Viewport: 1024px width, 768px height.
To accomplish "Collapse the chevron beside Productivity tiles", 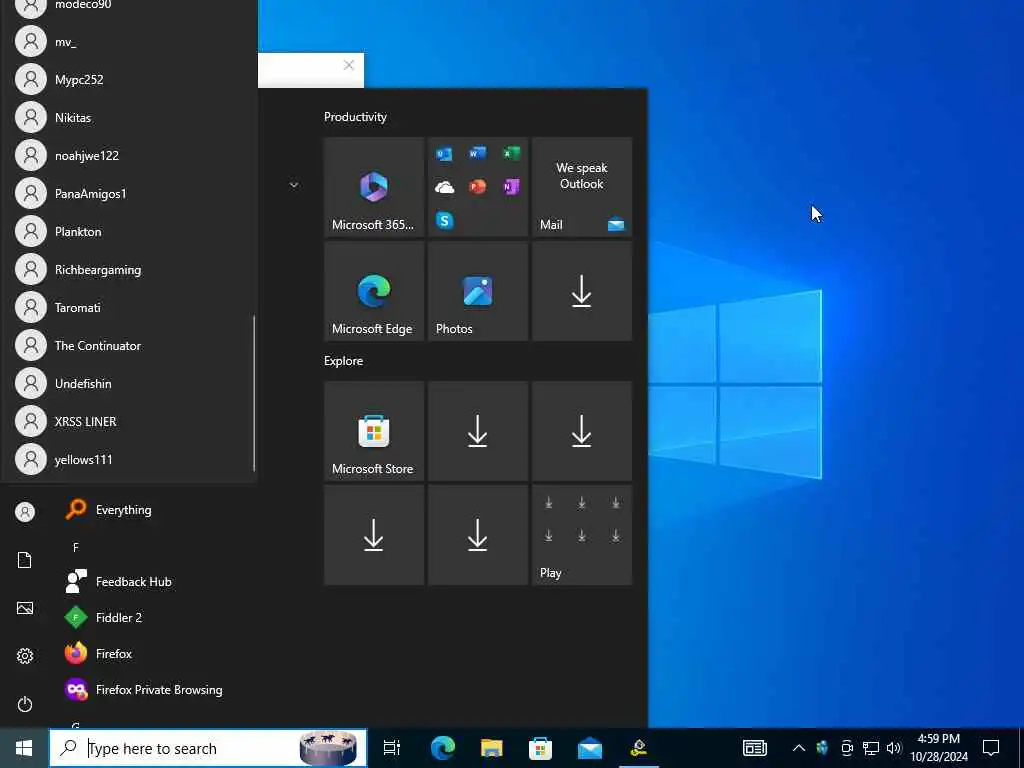I will coord(294,185).
